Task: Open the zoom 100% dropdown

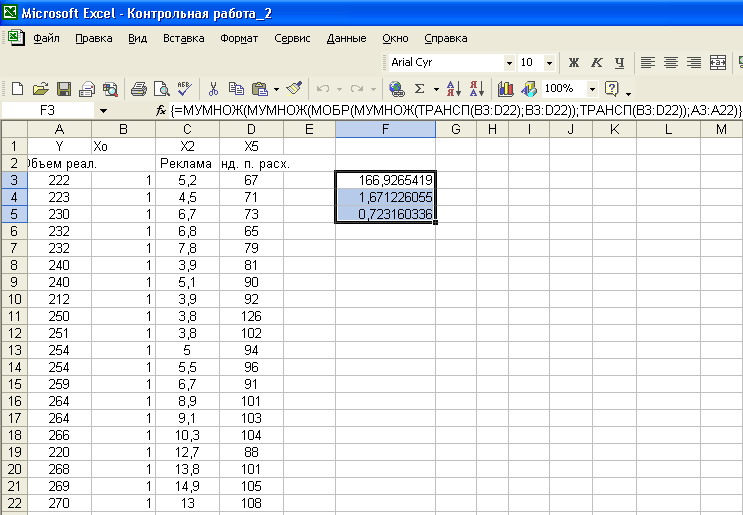Action: pos(592,89)
